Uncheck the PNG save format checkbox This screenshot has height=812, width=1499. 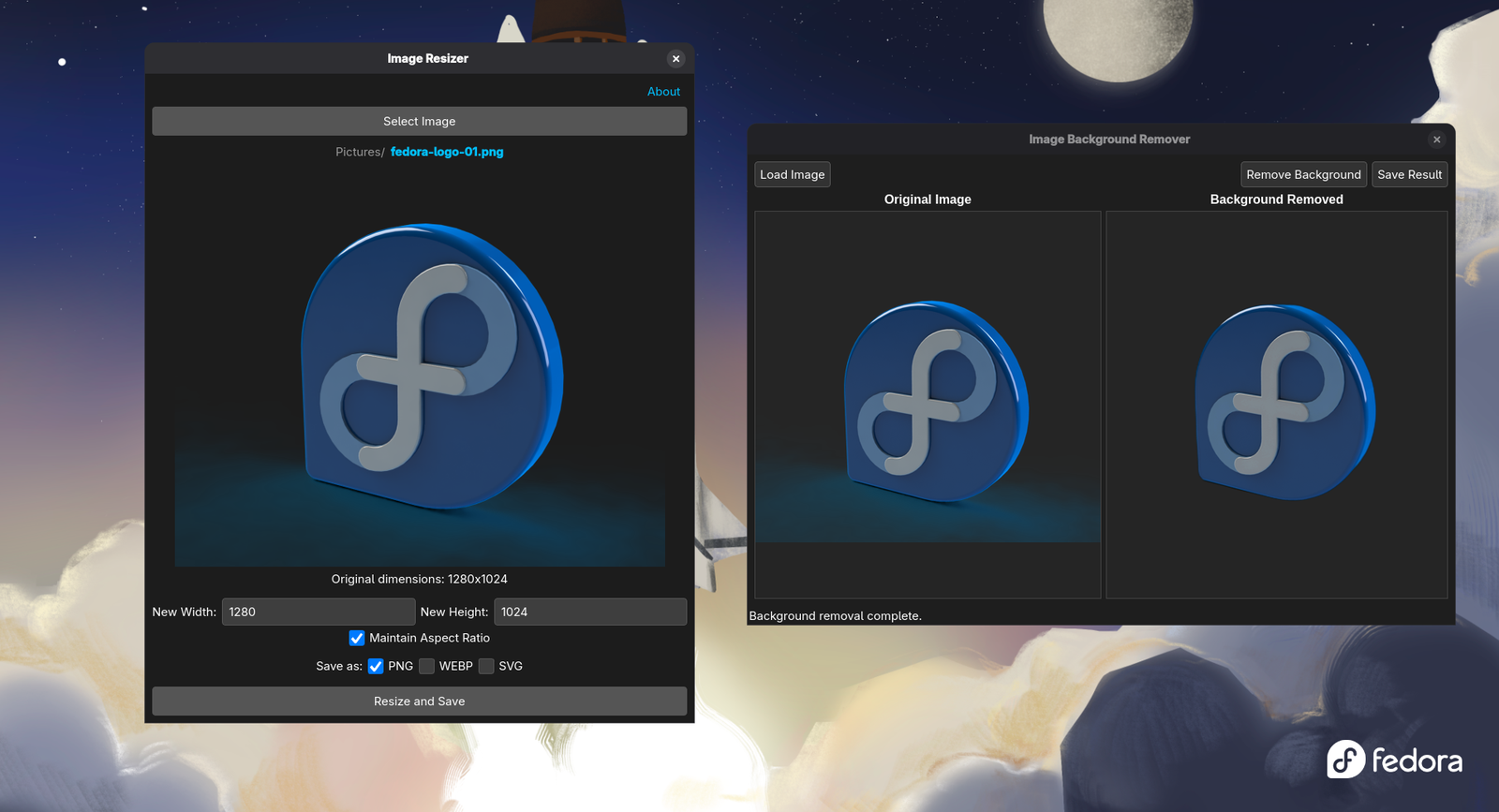point(376,666)
